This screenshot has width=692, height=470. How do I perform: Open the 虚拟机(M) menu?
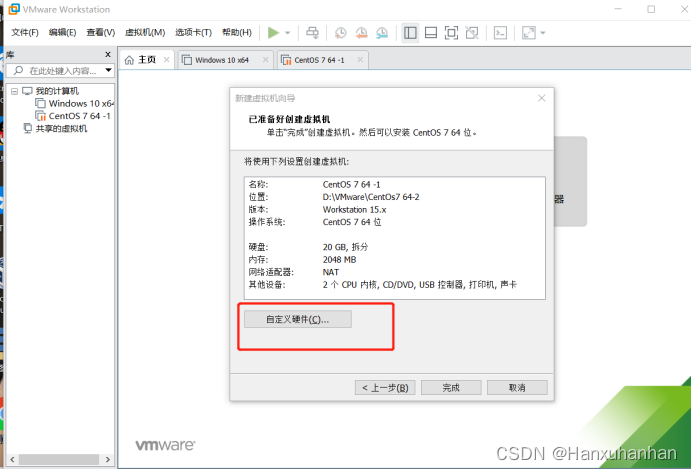point(145,32)
